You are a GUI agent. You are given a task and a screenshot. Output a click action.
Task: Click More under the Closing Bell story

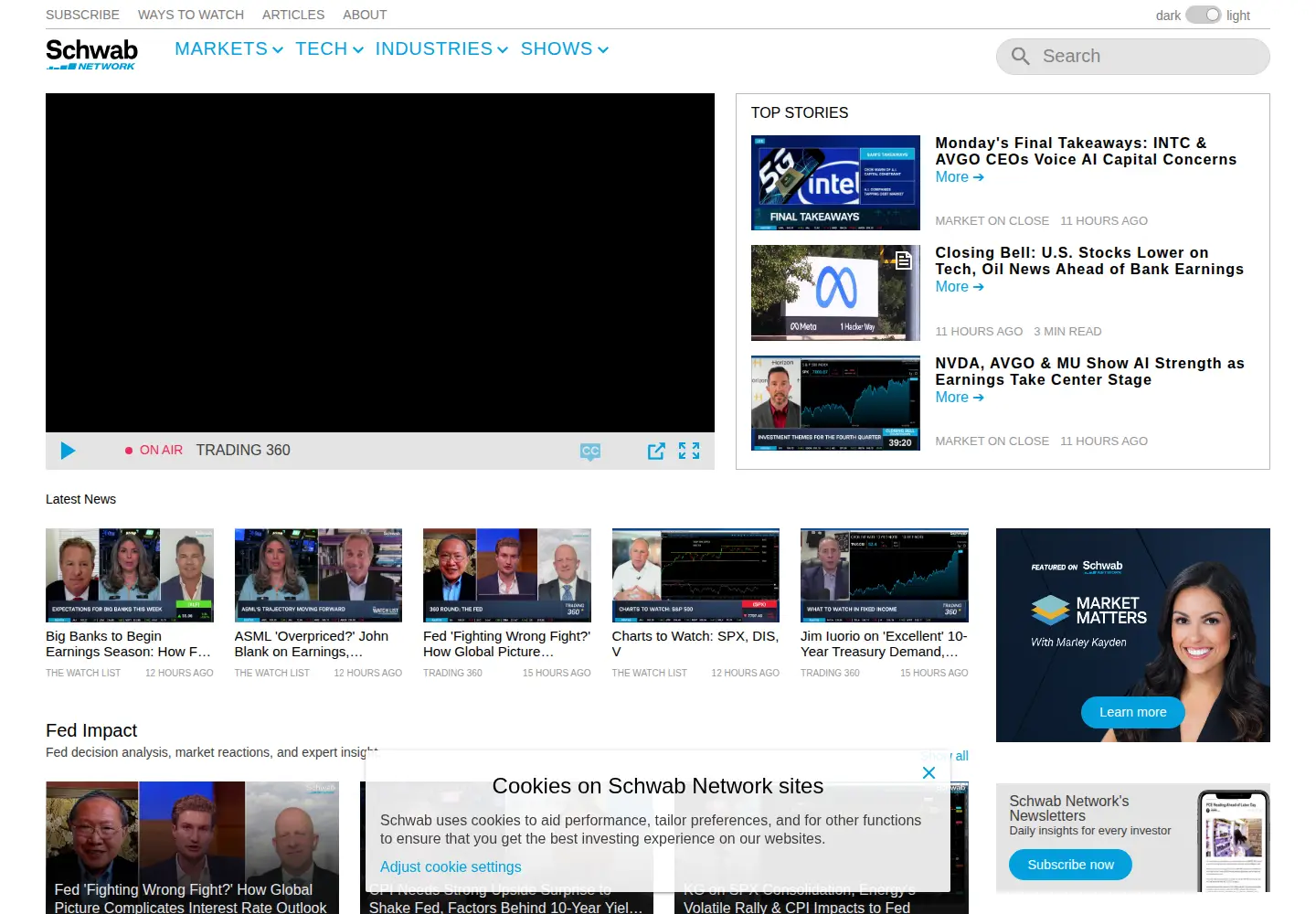(x=960, y=287)
